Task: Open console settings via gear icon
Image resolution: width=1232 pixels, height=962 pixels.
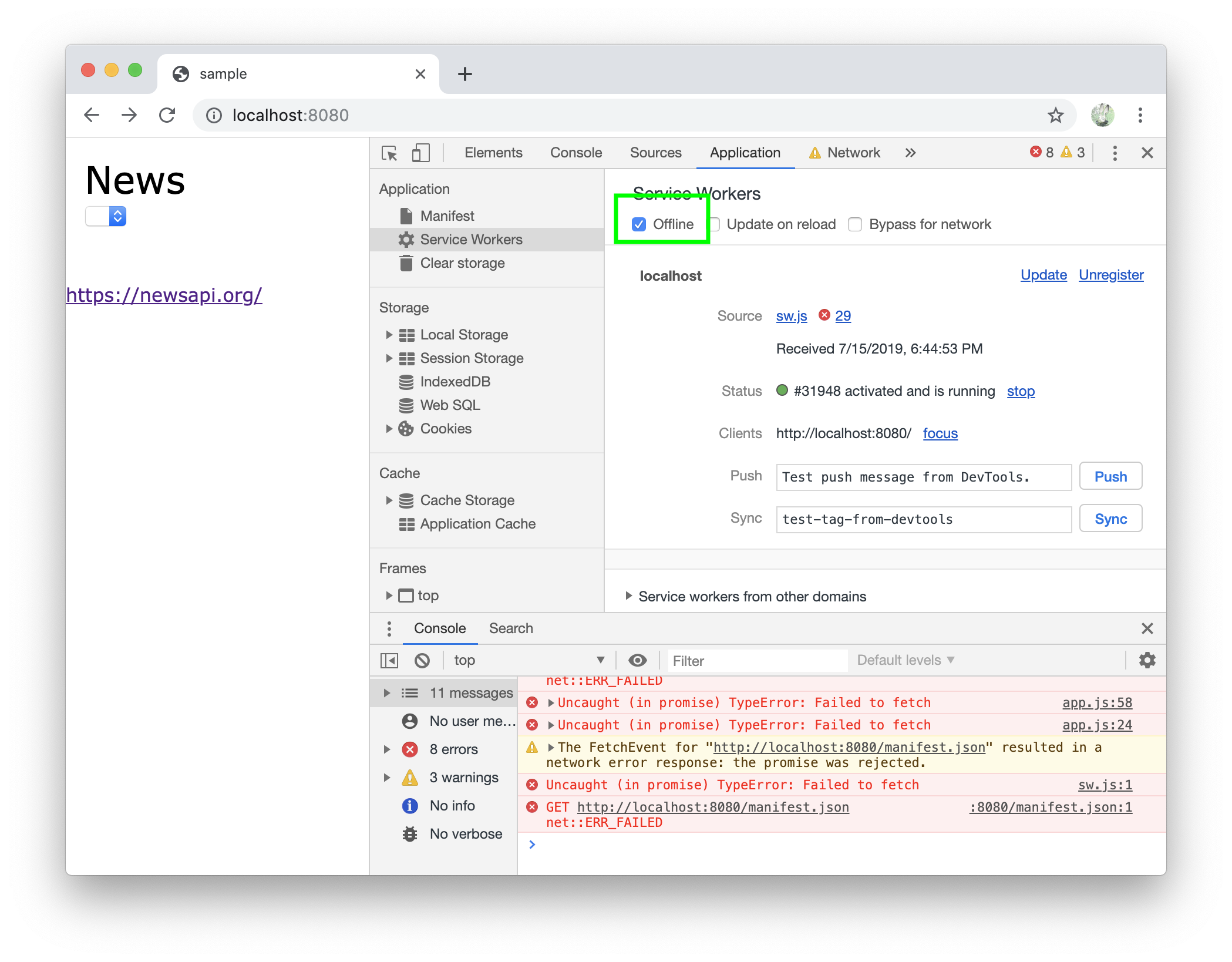Action: tap(1146, 660)
